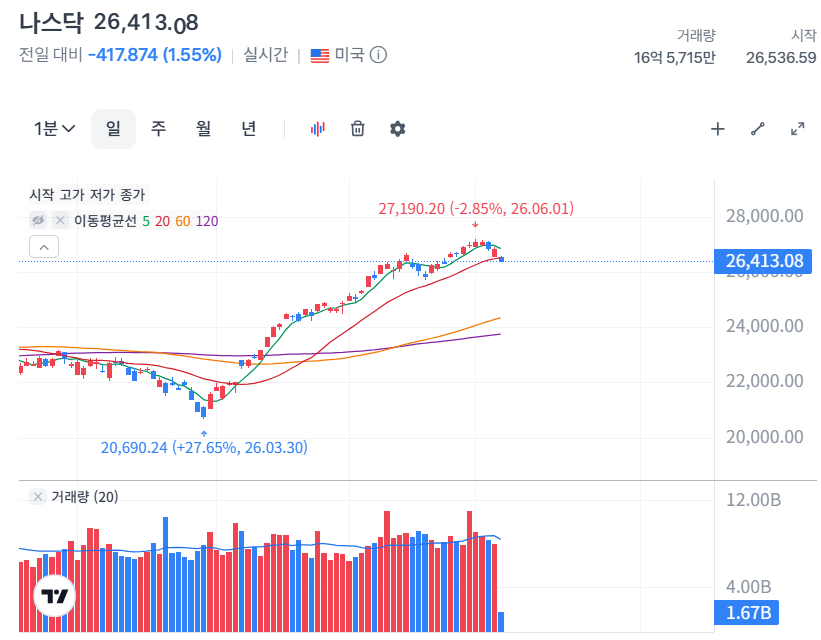Click the high marker 27,190.20 annotation

click(x=476, y=208)
